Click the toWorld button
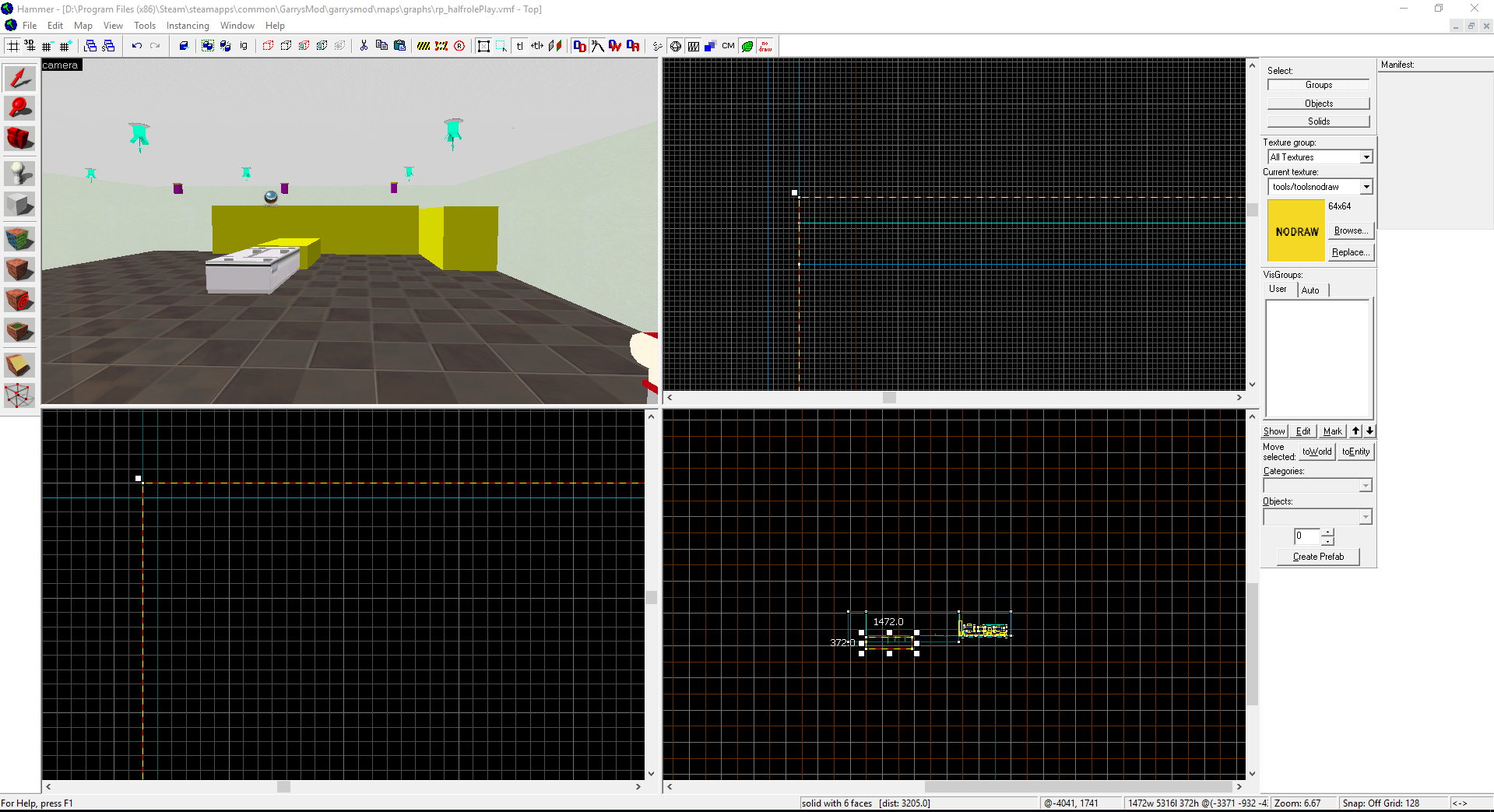This screenshot has width=1494, height=812. pos(1316,452)
